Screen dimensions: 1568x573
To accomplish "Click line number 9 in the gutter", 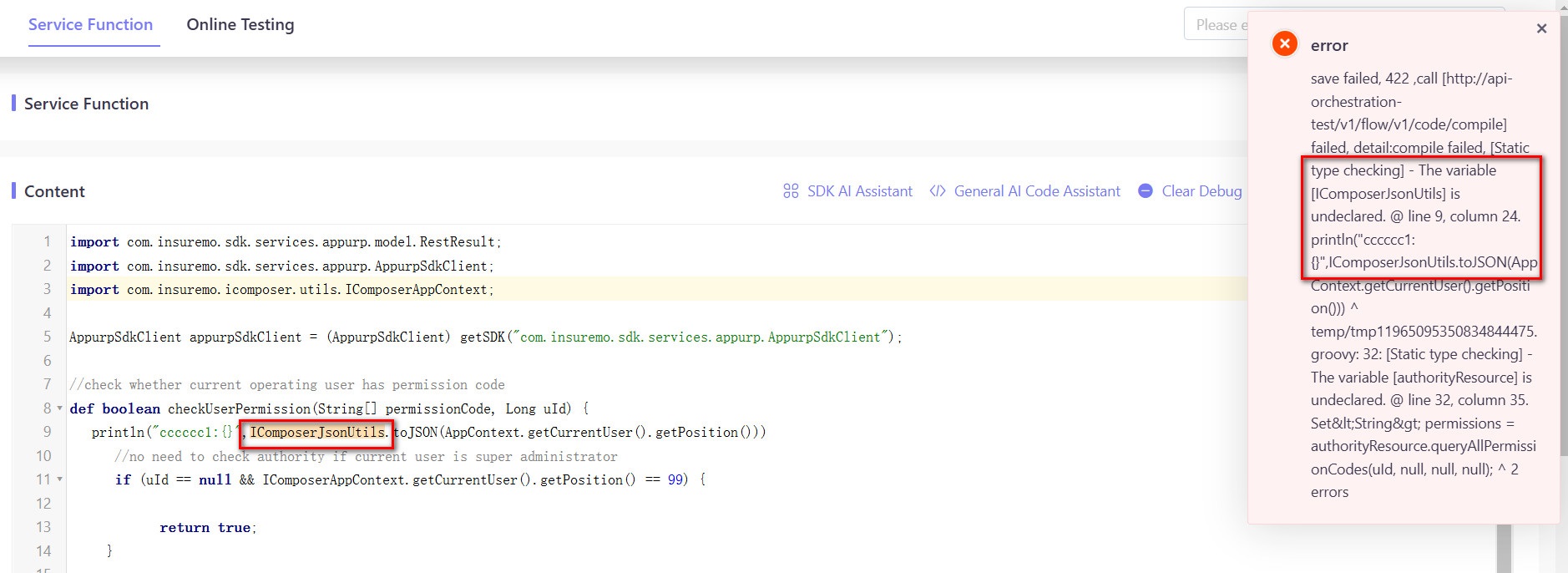I will coord(47,432).
